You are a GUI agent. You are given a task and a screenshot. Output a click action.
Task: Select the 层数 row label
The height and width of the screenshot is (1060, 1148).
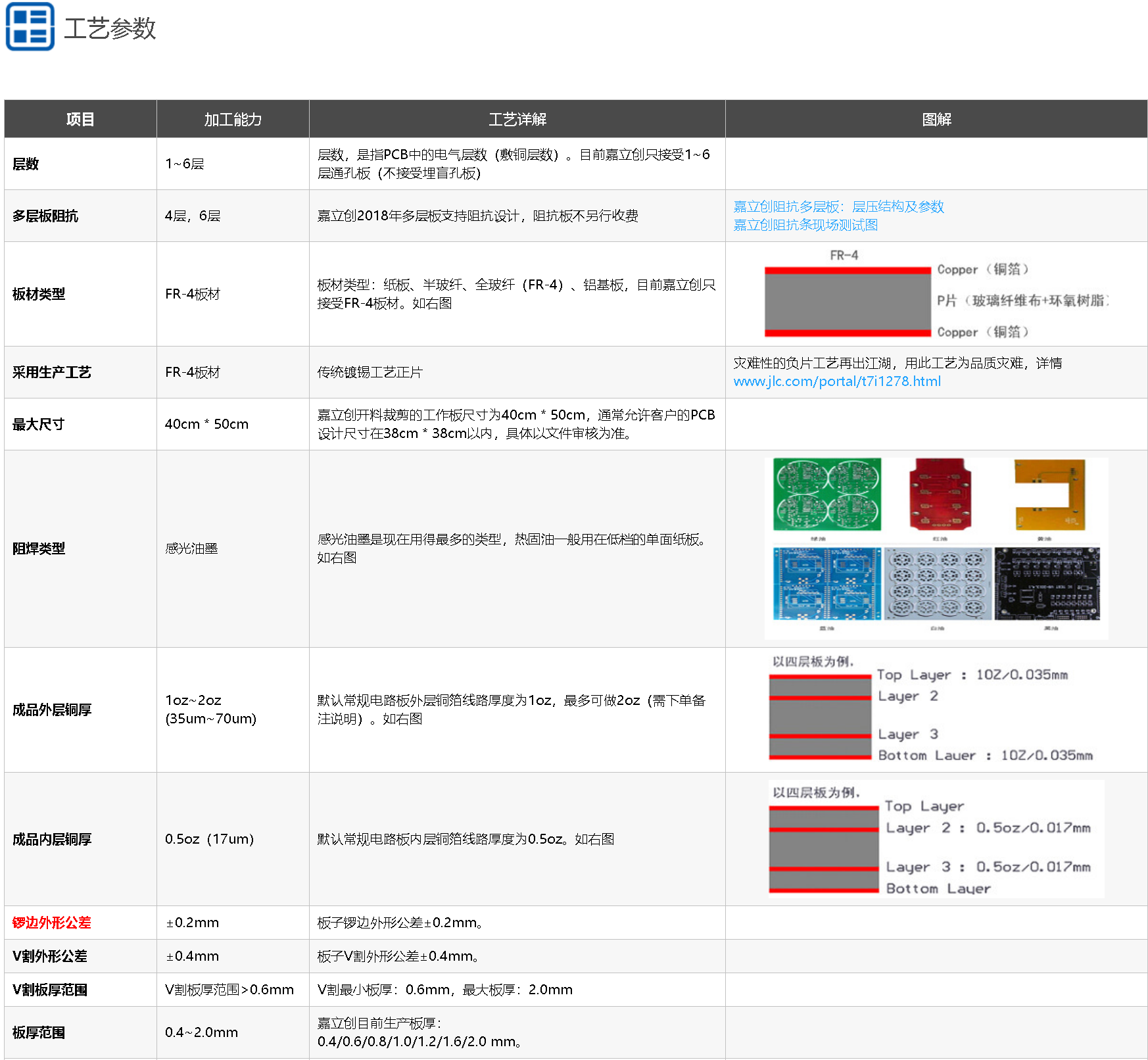pyautogui.click(x=26, y=164)
